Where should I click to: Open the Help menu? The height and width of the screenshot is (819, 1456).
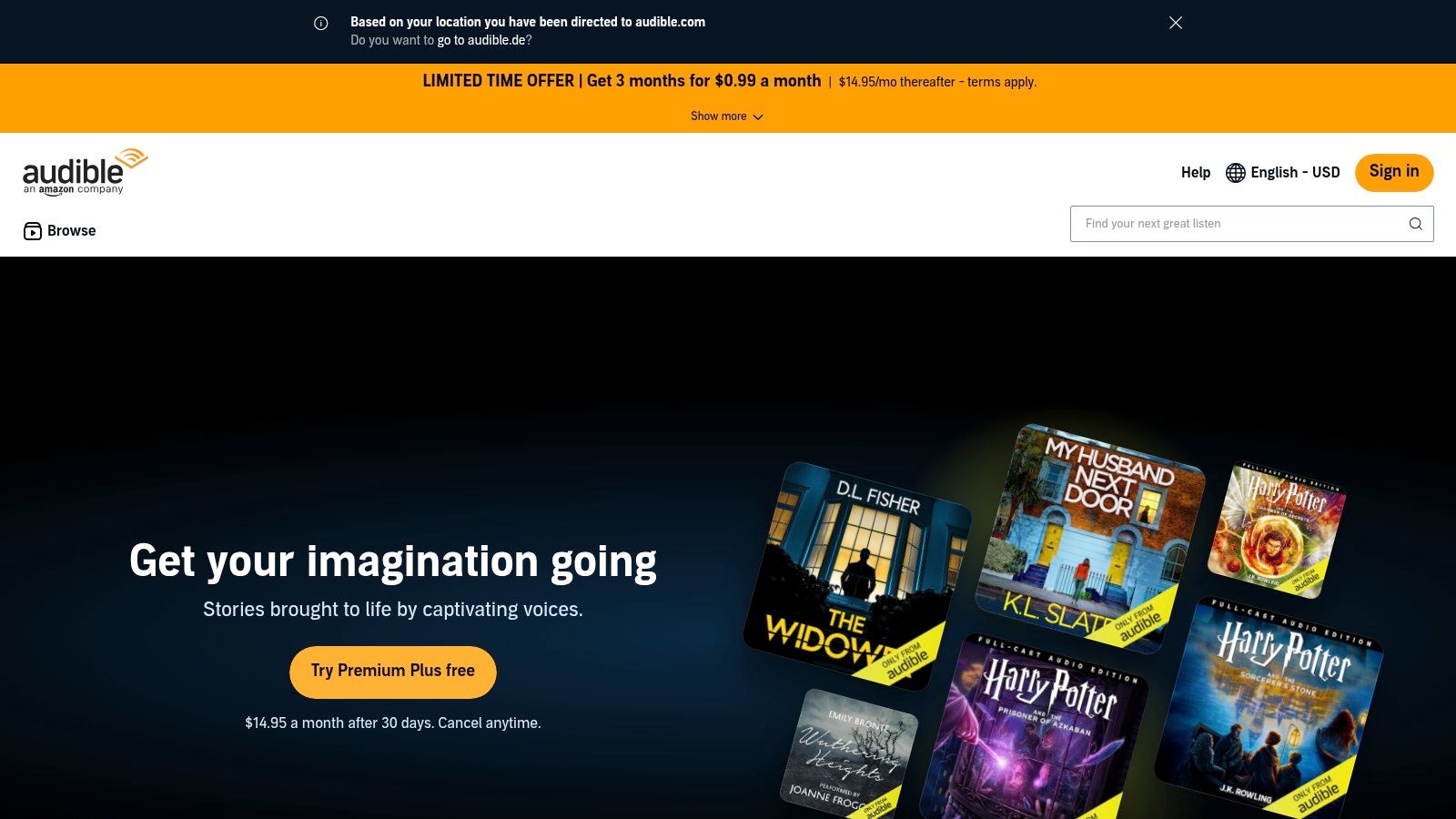pos(1196,172)
